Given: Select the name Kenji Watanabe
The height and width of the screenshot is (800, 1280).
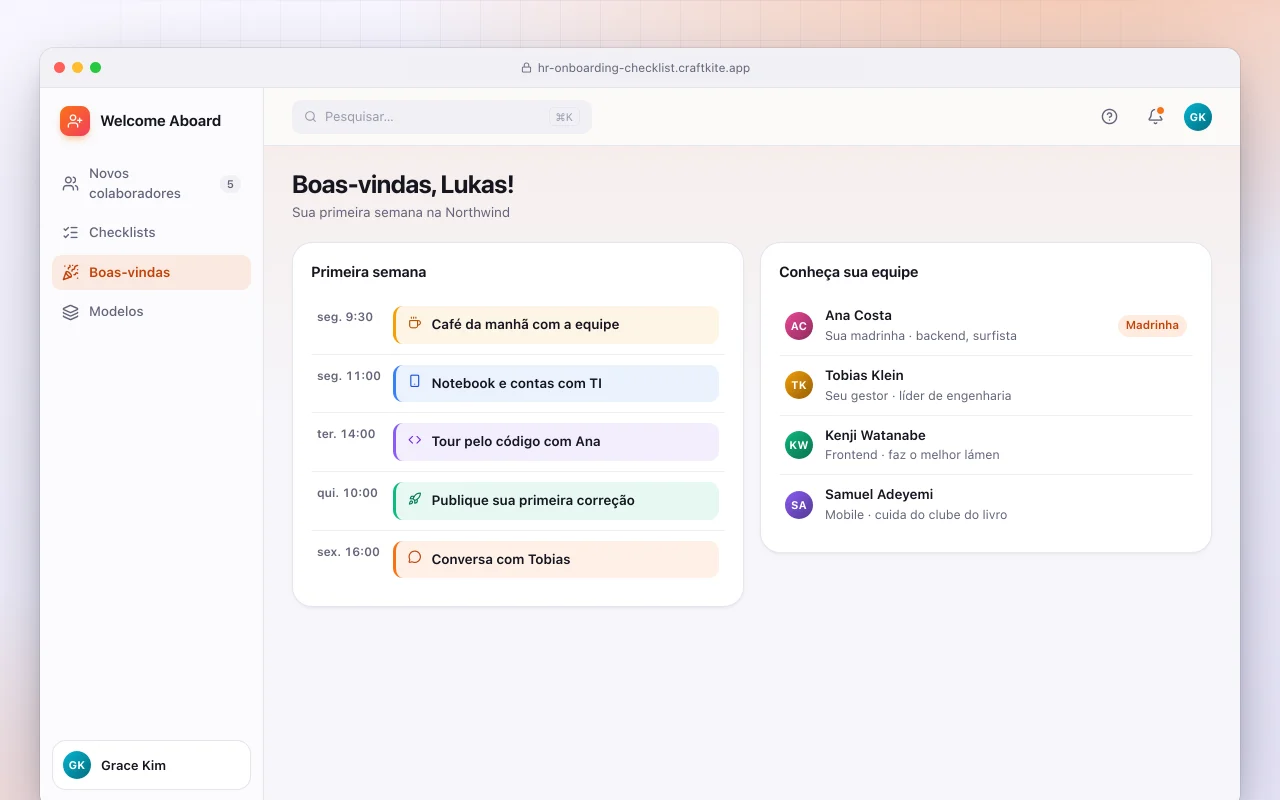Looking at the screenshot, I should tap(875, 435).
